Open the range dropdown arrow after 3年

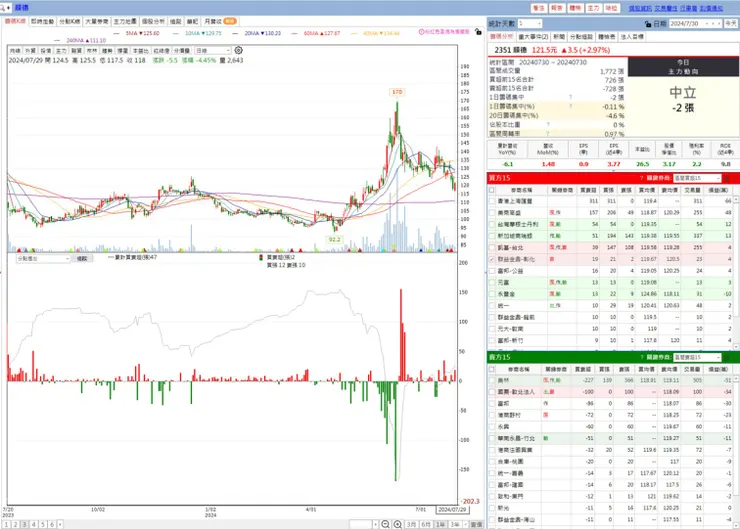pos(465,524)
